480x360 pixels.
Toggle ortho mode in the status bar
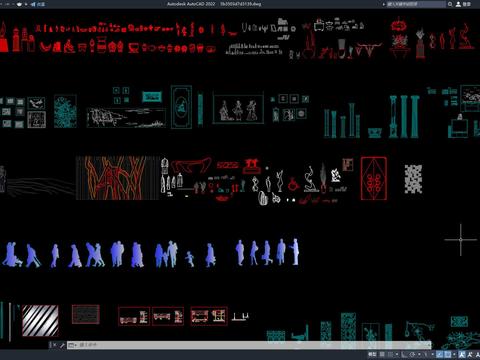tap(404, 354)
